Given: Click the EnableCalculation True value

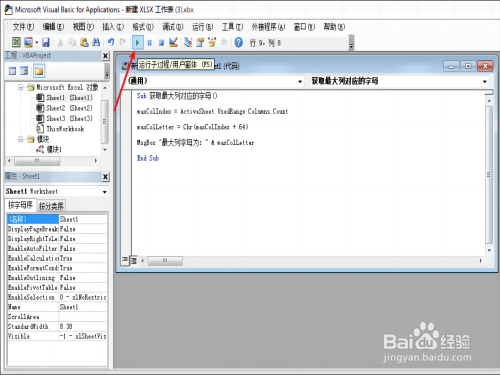Looking at the screenshot, I should (x=83, y=258).
